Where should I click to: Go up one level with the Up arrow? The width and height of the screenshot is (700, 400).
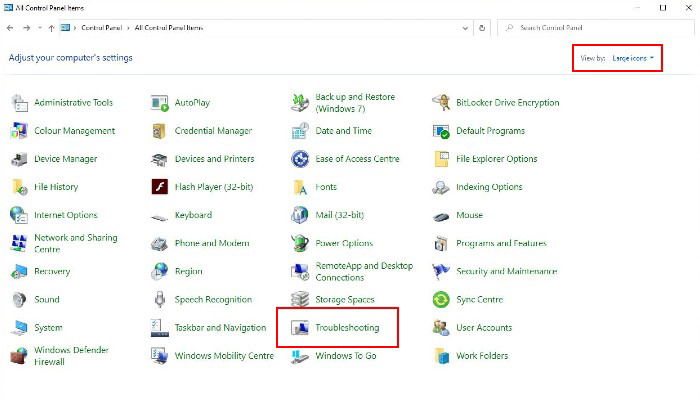point(51,28)
